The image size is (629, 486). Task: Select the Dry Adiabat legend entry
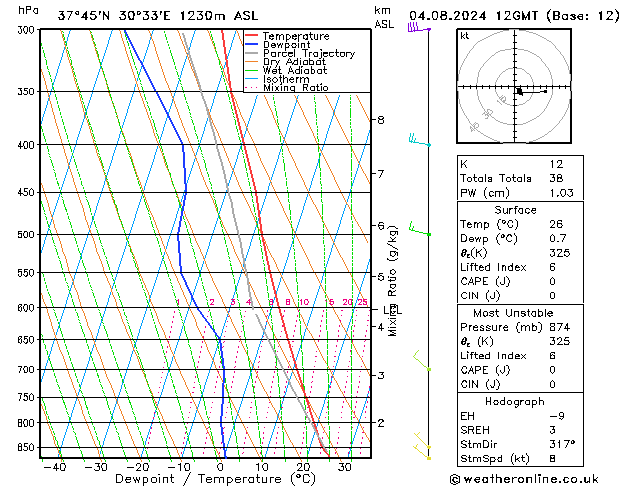click(x=293, y=63)
